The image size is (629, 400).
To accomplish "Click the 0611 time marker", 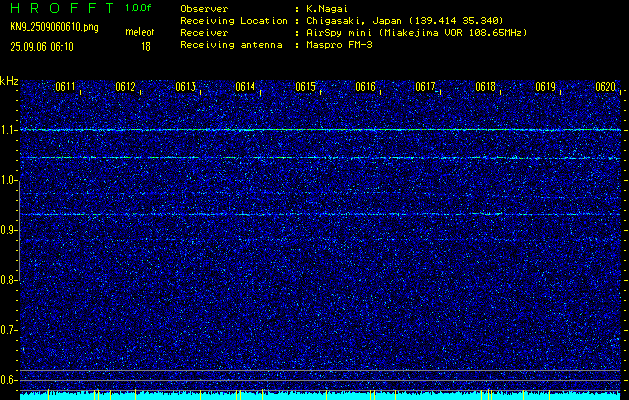I will (65, 86).
